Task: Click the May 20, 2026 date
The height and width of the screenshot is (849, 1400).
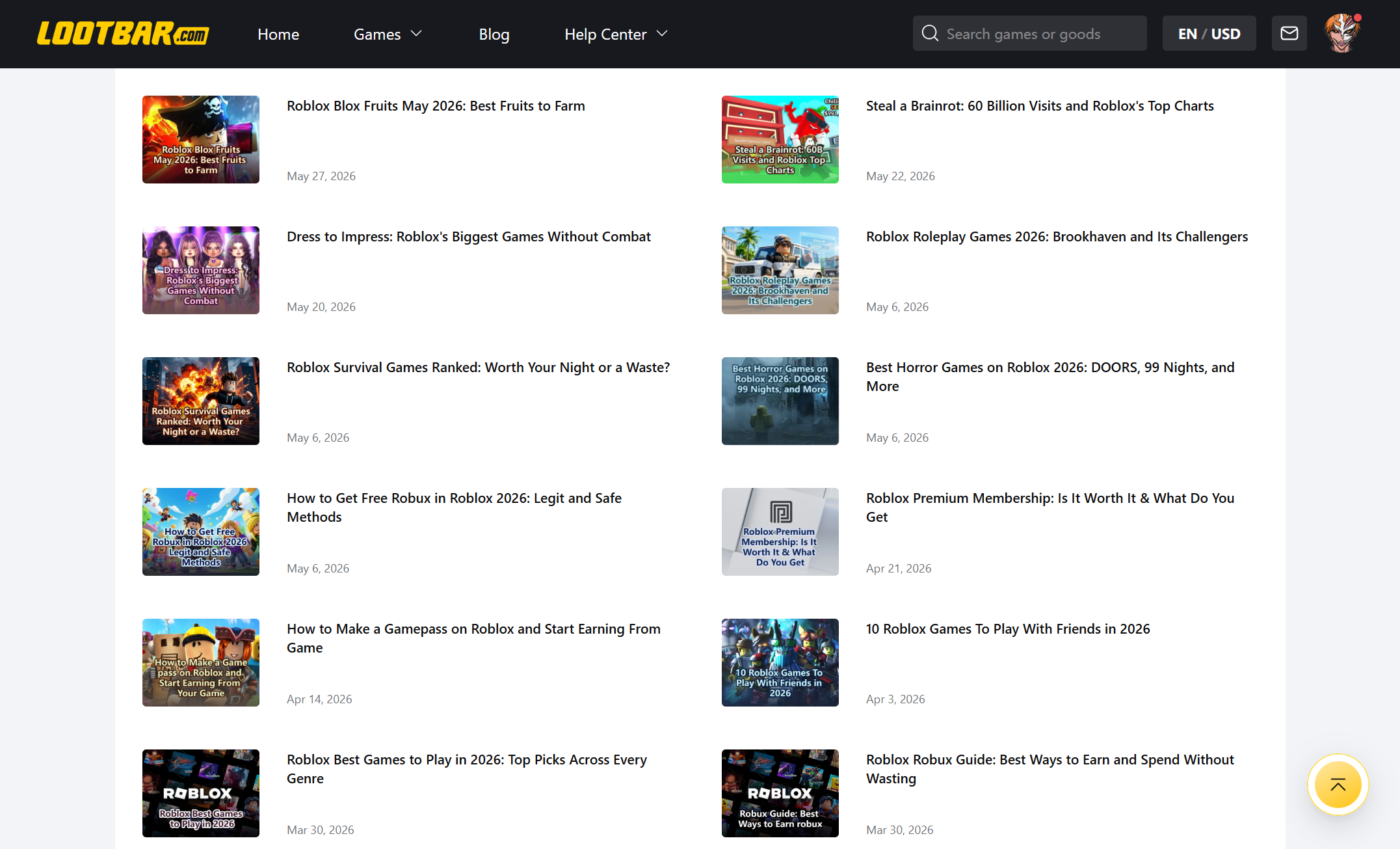Action: (321, 307)
